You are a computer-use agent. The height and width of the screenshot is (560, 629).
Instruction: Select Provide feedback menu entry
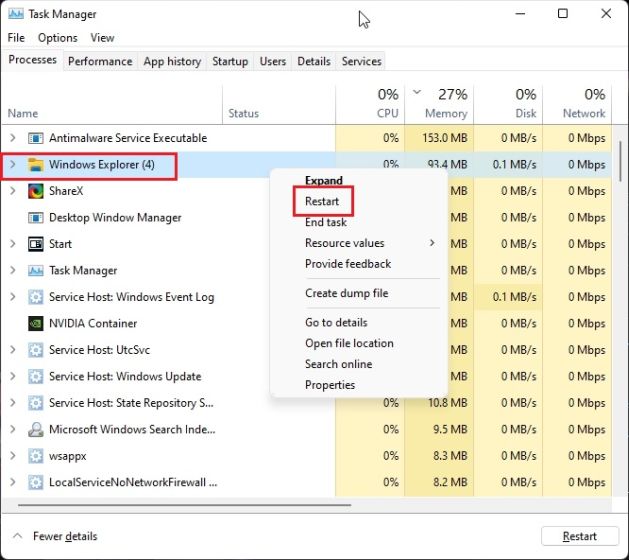348,264
